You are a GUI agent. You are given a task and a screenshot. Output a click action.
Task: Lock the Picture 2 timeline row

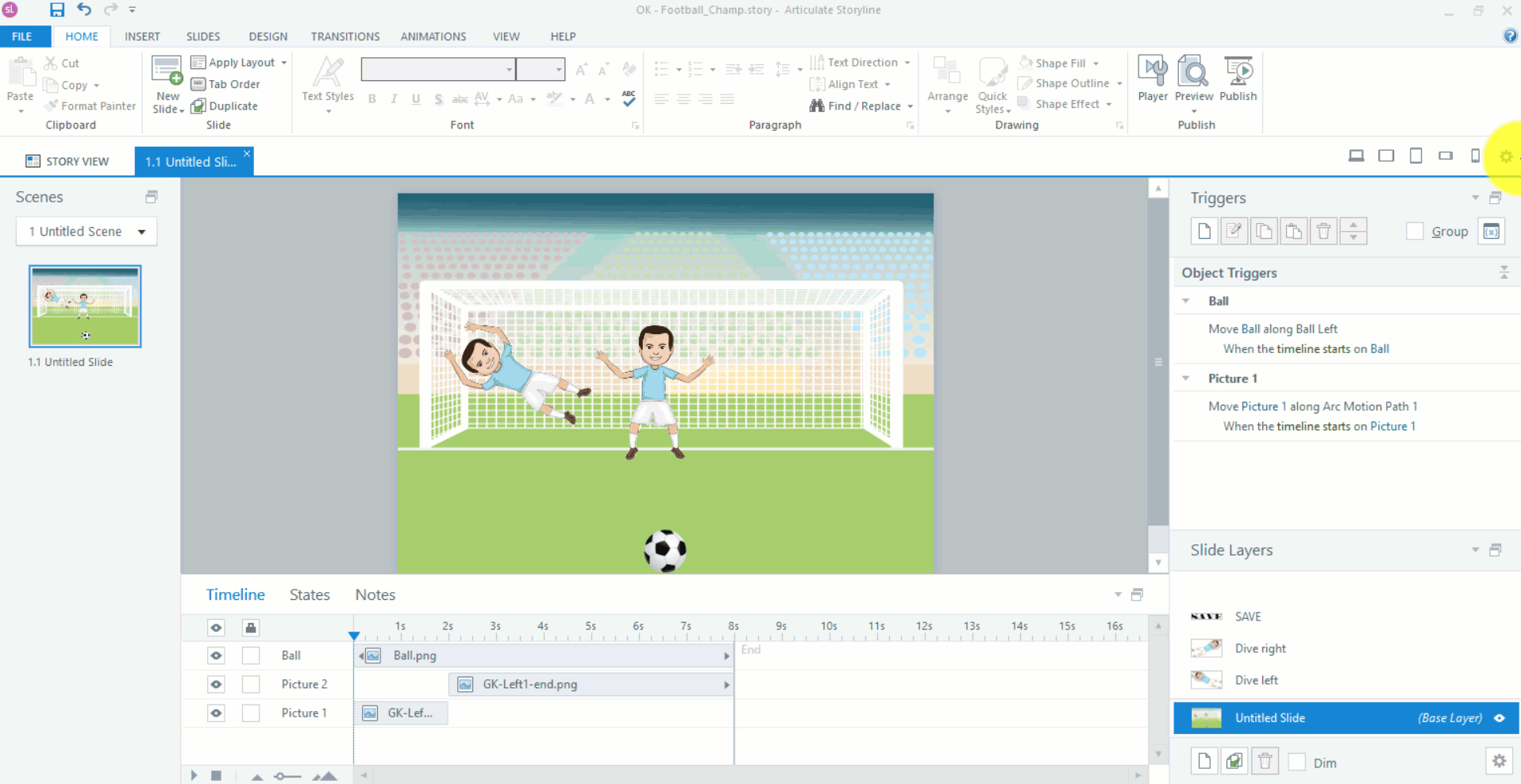(250, 684)
